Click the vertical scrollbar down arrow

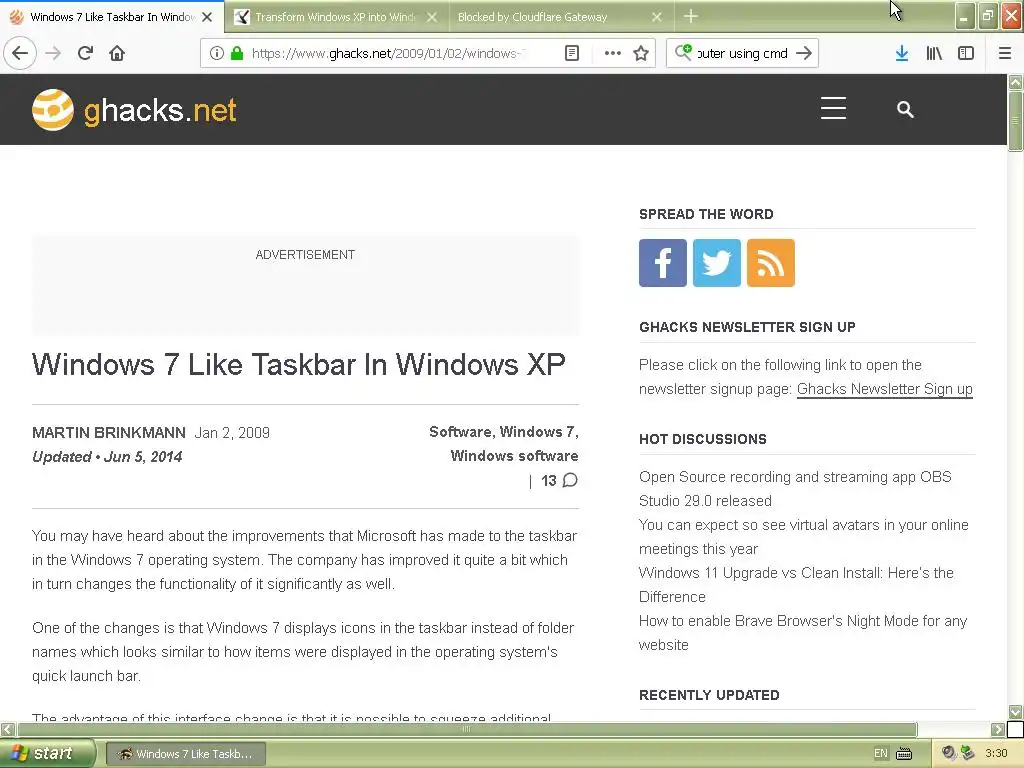tap(1015, 711)
